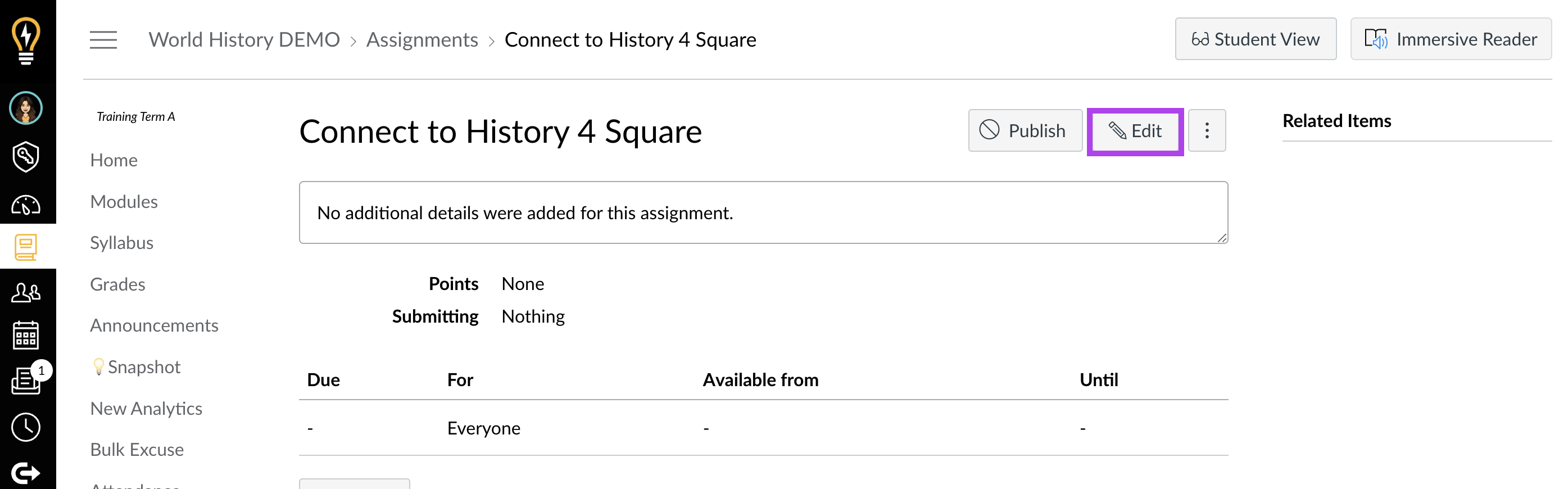Open the Admin shield icon
The image size is (1568, 489).
25,157
